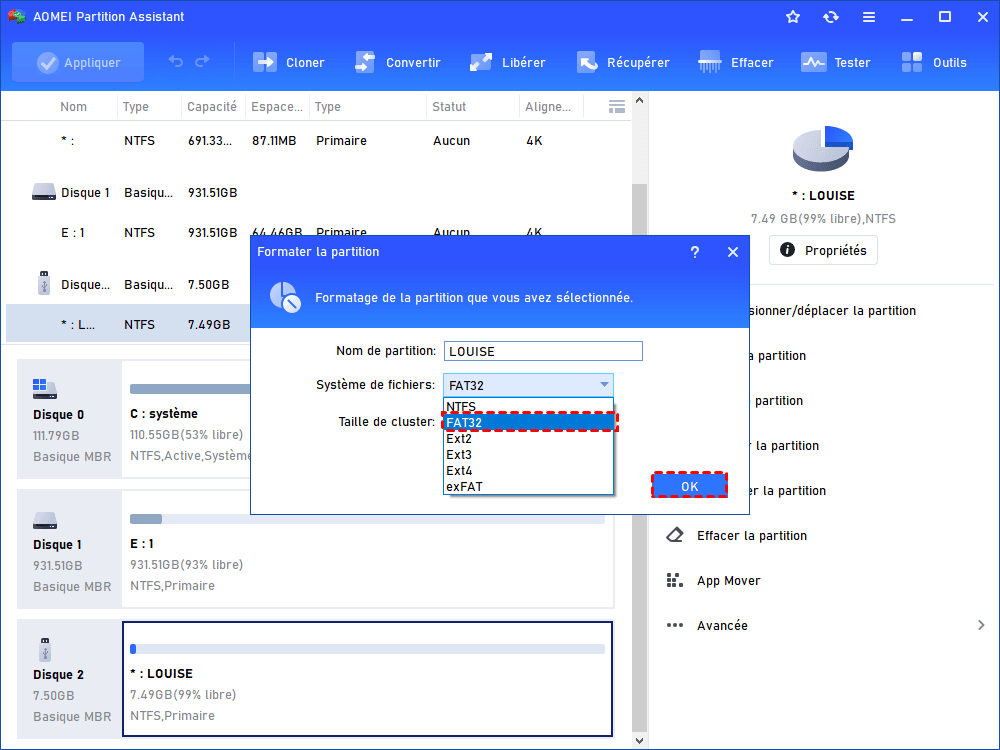Choose FAT32 from the file system list
Viewport: 1000px width, 750px height.
click(x=528, y=422)
